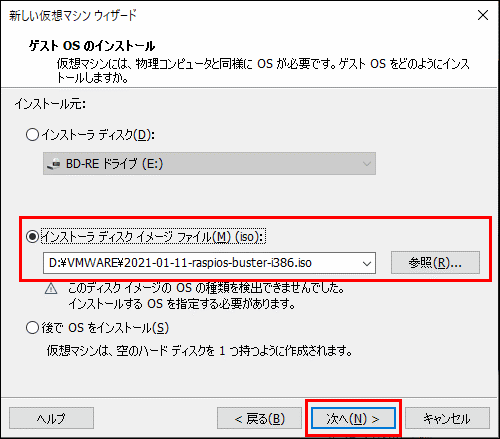500x439 pixels.
Task: Expand the ISO file path dropdown arrow
Action: [367, 263]
